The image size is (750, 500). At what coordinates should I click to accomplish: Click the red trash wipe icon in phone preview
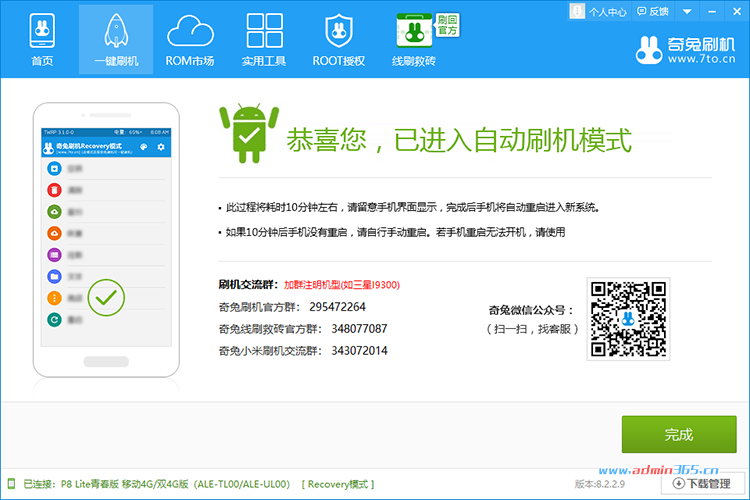55,190
